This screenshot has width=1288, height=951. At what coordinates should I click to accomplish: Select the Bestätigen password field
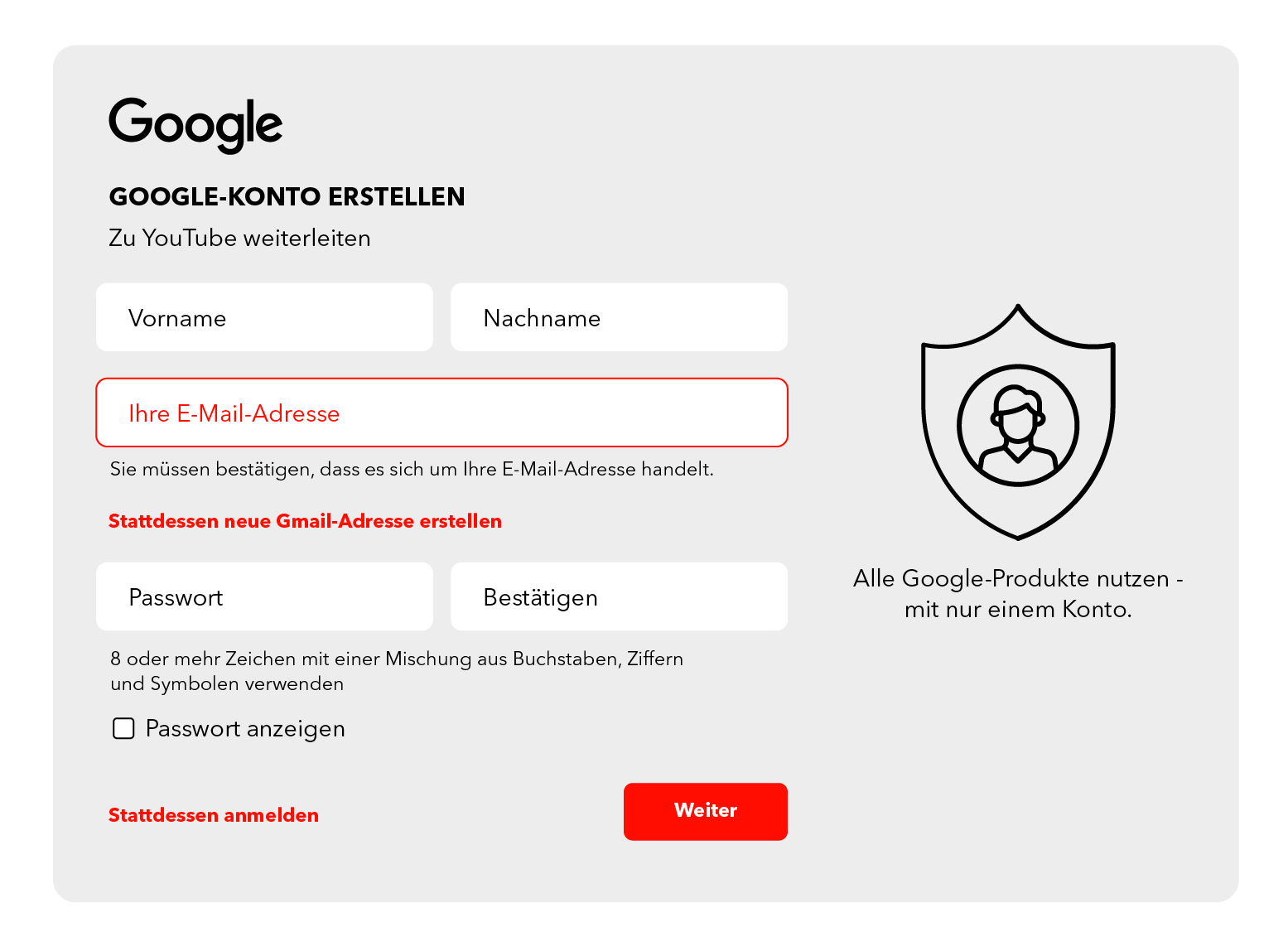tap(619, 596)
